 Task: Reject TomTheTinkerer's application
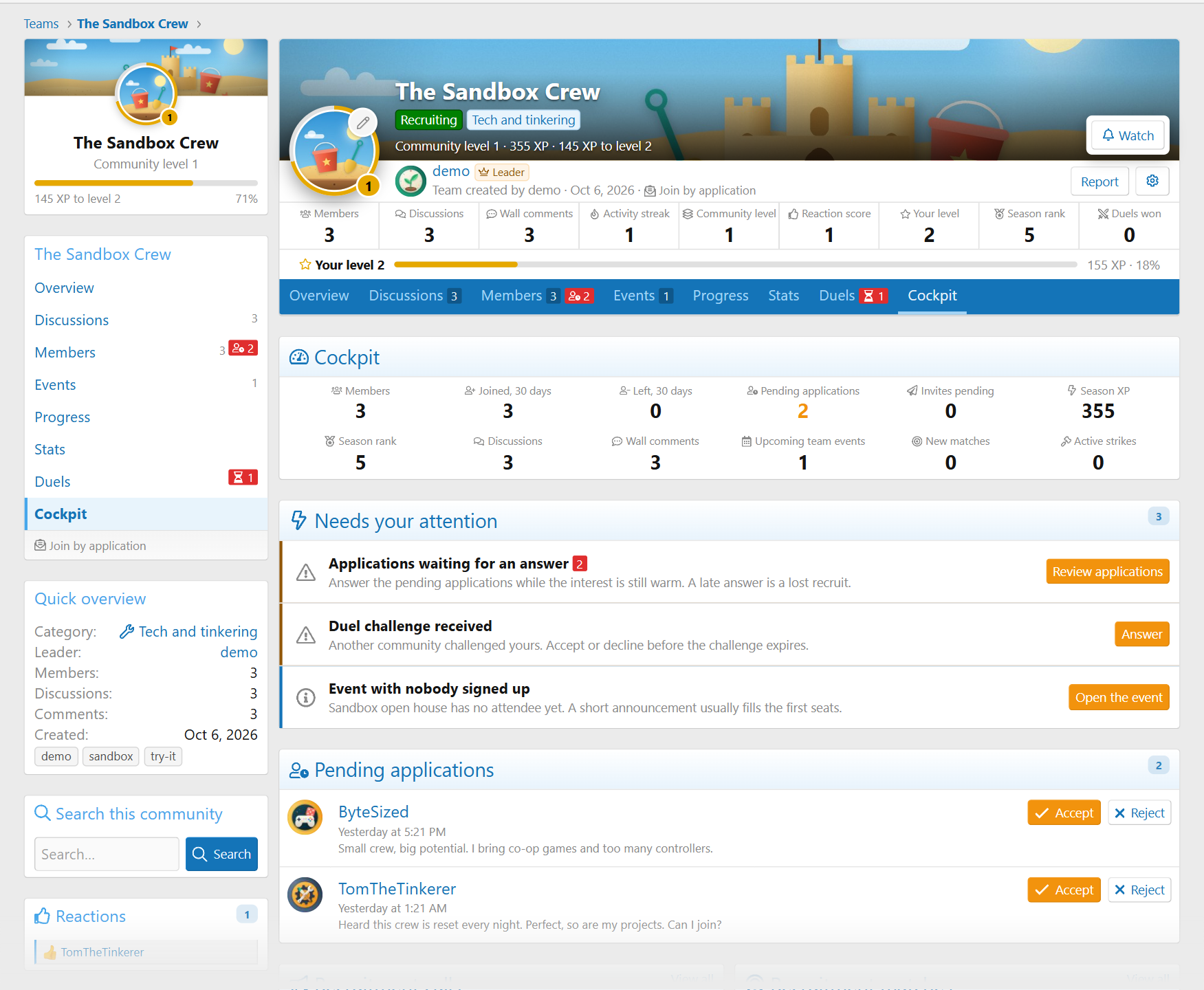(1139, 890)
